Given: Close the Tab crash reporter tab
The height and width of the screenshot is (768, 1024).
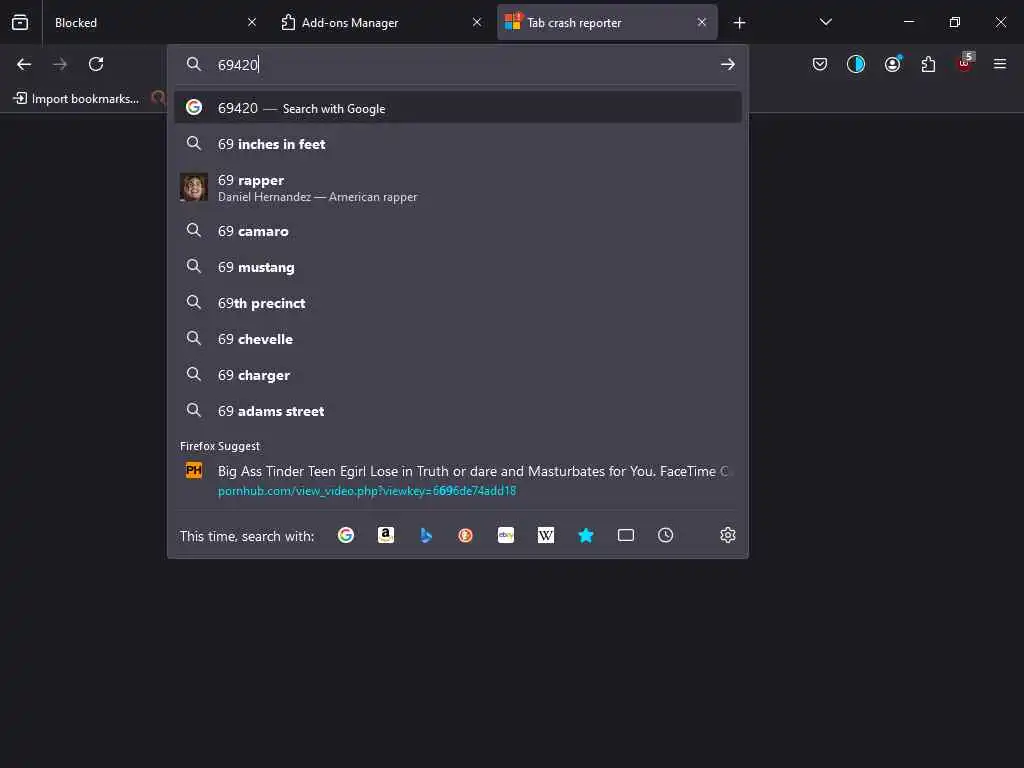Looking at the screenshot, I should [x=702, y=22].
